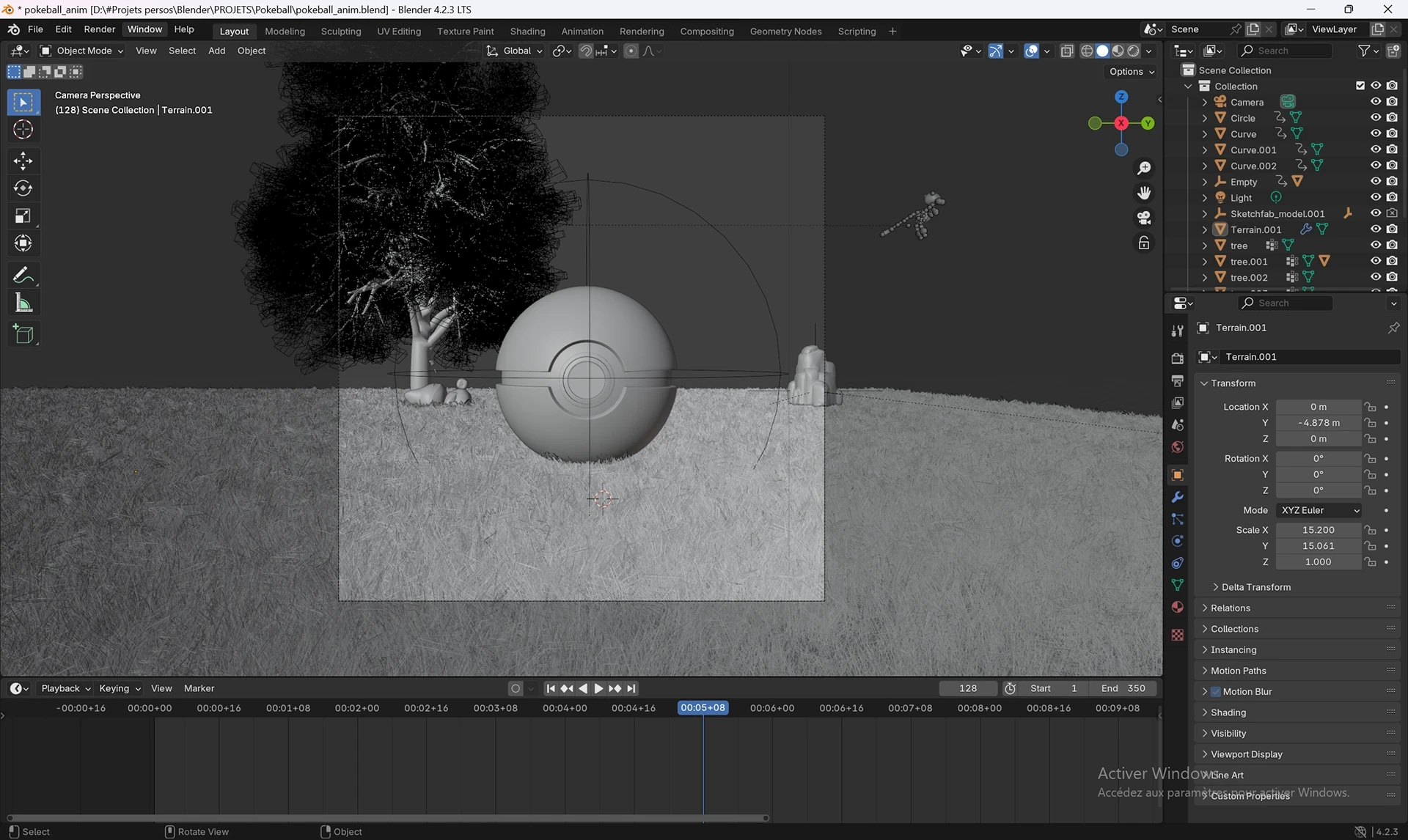
Task: Open the Render menu
Action: [x=99, y=29]
